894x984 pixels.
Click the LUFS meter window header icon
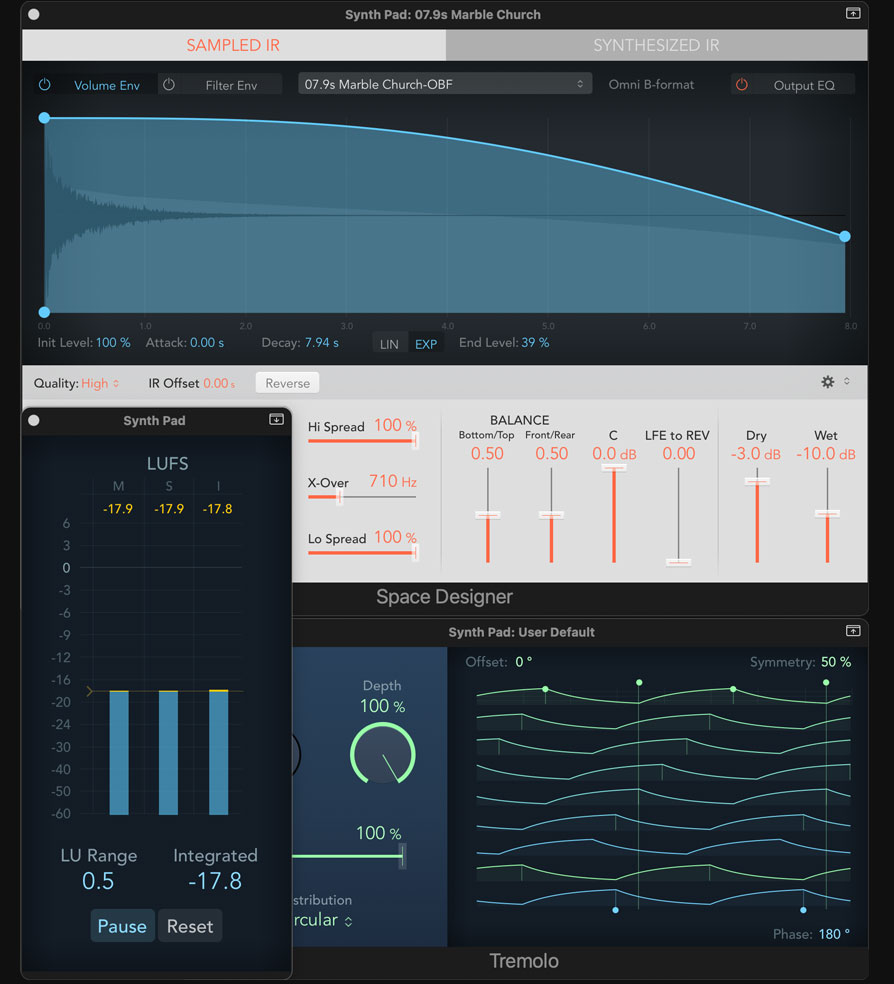point(277,419)
